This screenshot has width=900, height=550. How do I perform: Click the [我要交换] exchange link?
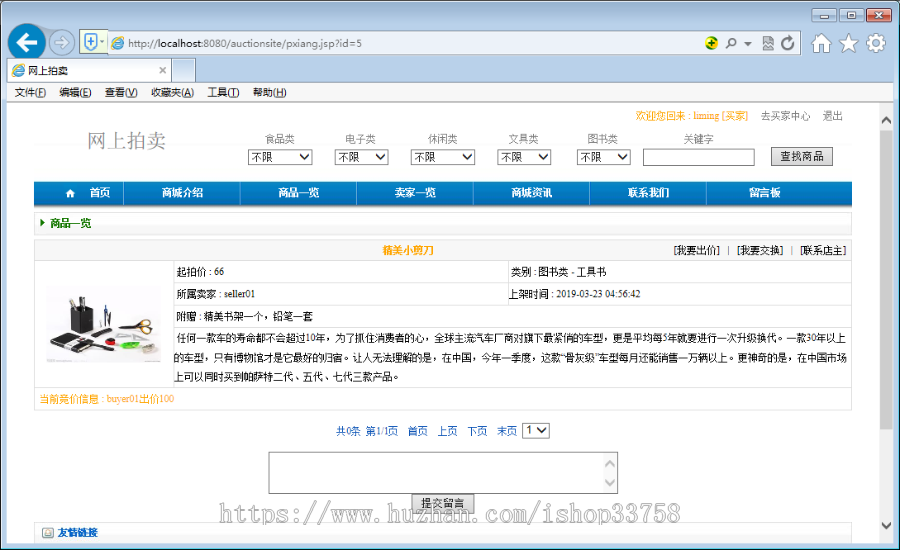(x=760, y=250)
